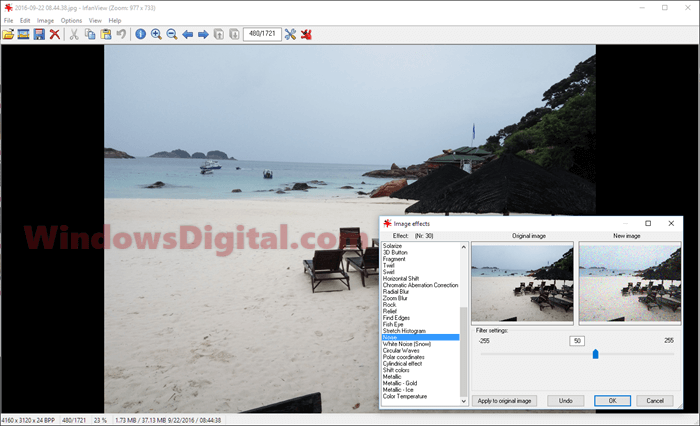Click the Zoom Out magnifier icon
The height and width of the screenshot is (426, 700).
coord(172,34)
